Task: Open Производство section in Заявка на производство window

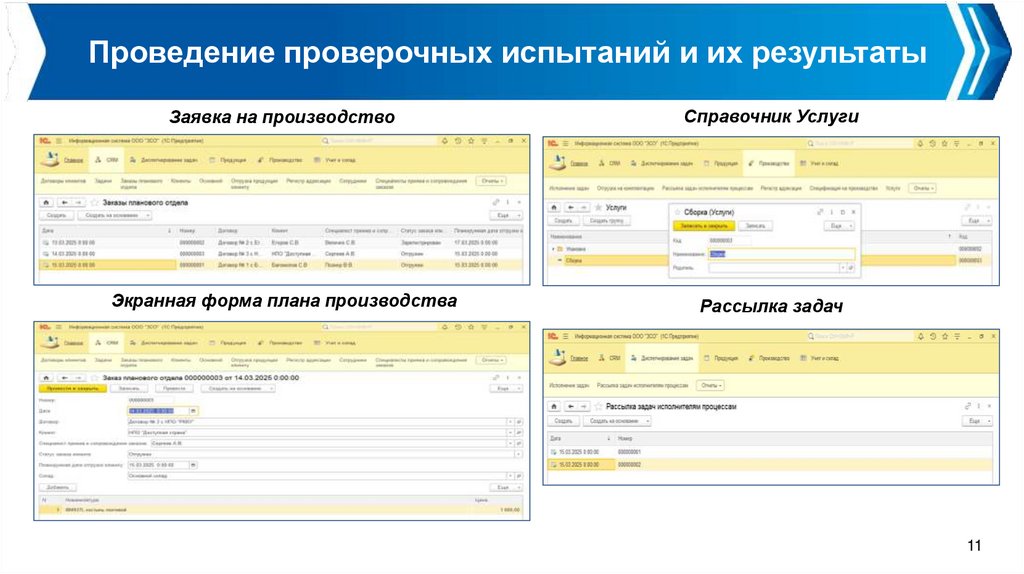Action: click(x=280, y=160)
